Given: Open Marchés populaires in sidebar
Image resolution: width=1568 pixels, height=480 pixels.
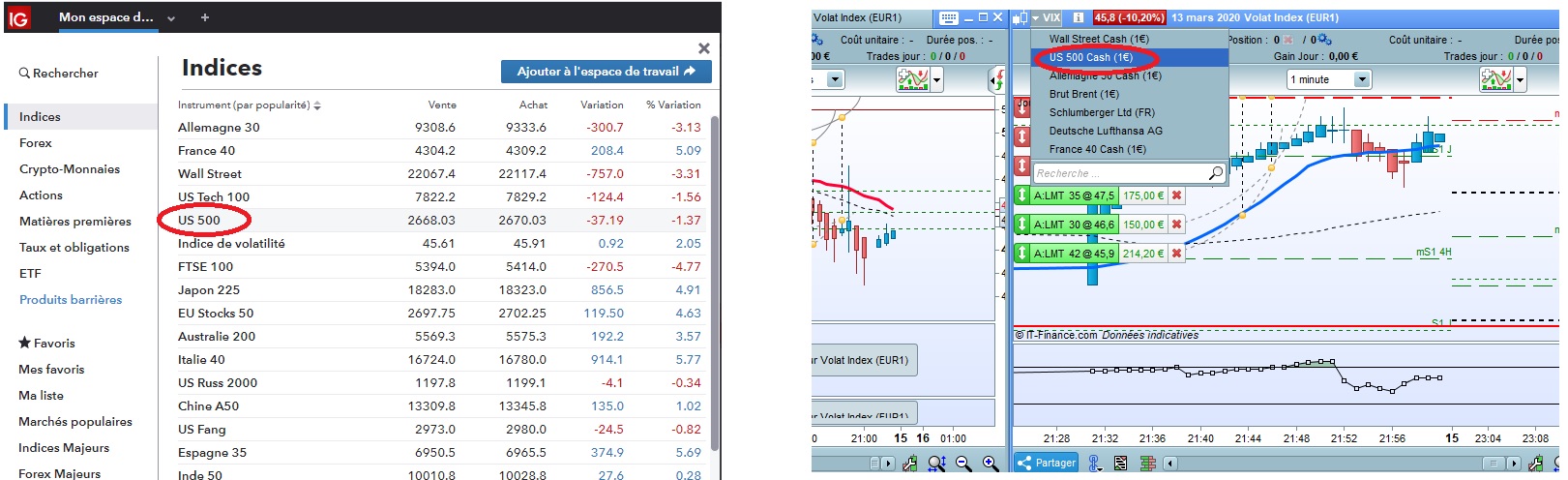Looking at the screenshot, I should point(75,421).
